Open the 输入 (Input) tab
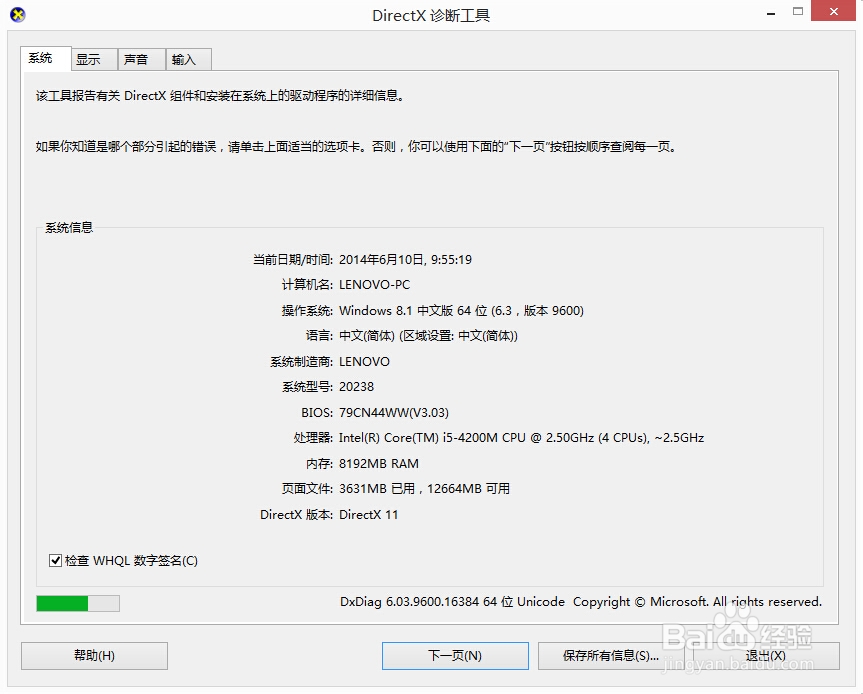 coord(187,59)
